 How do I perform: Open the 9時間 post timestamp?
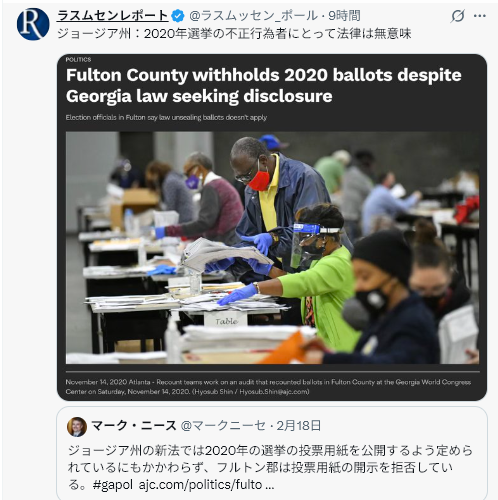344,15
